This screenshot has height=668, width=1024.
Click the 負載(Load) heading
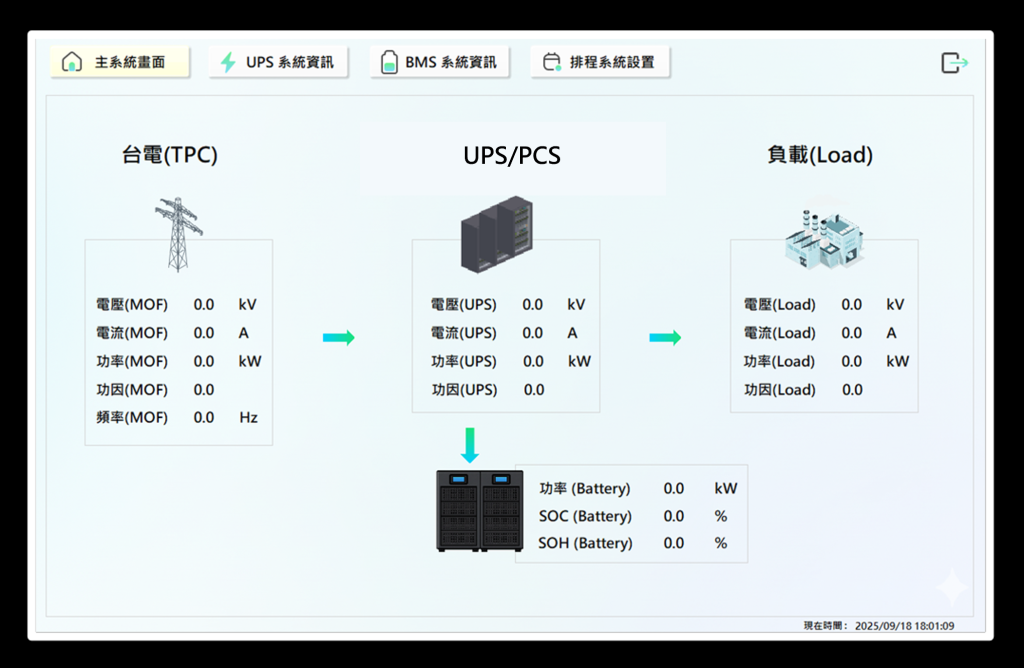coord(820,155)
